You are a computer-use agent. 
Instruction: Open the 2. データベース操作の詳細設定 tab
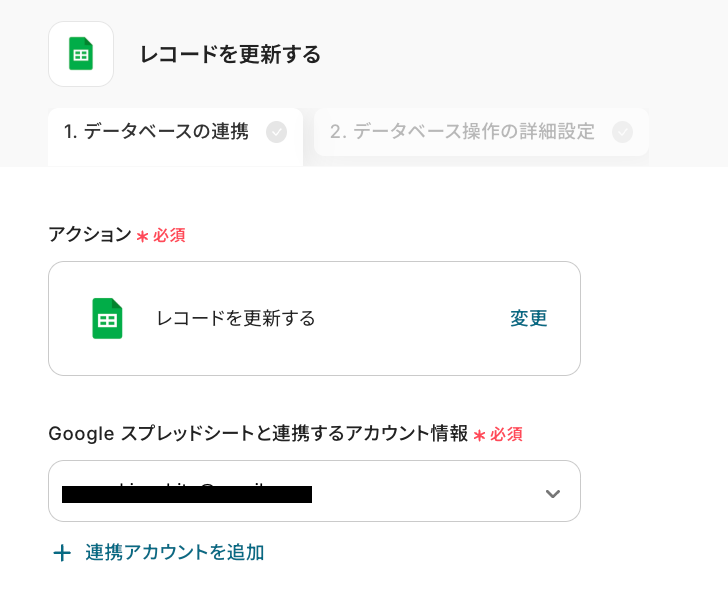(x=462, y=131)
